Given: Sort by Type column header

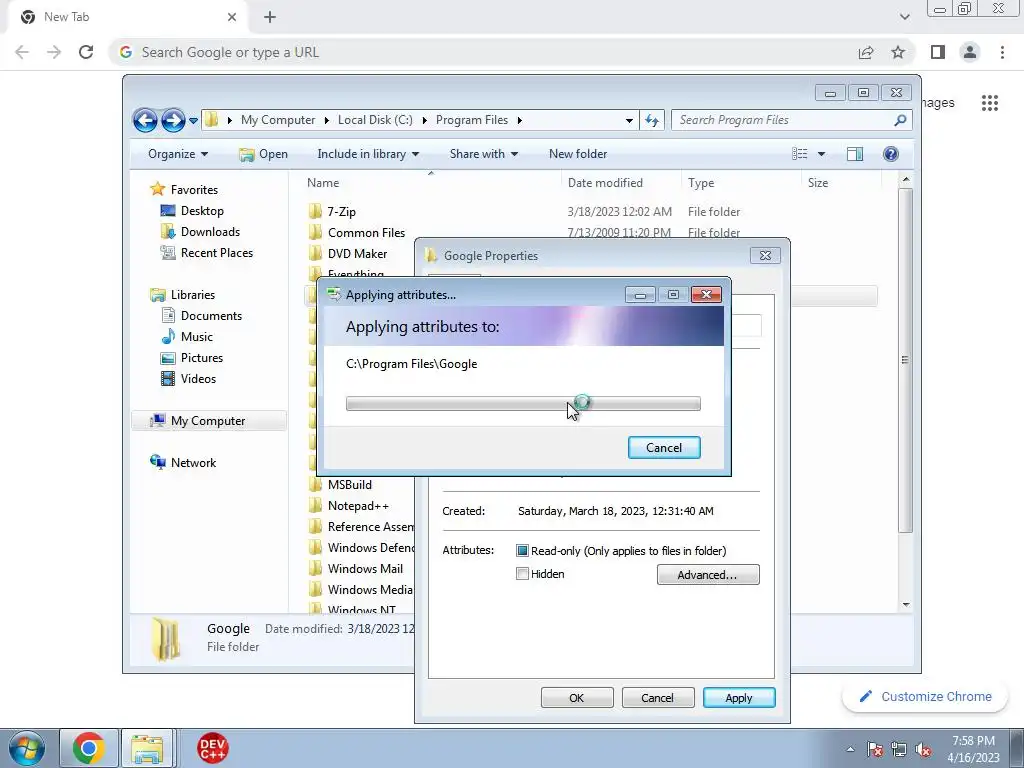Looking at the screenshot, I should pyautogui.click(x=741, y=183).
